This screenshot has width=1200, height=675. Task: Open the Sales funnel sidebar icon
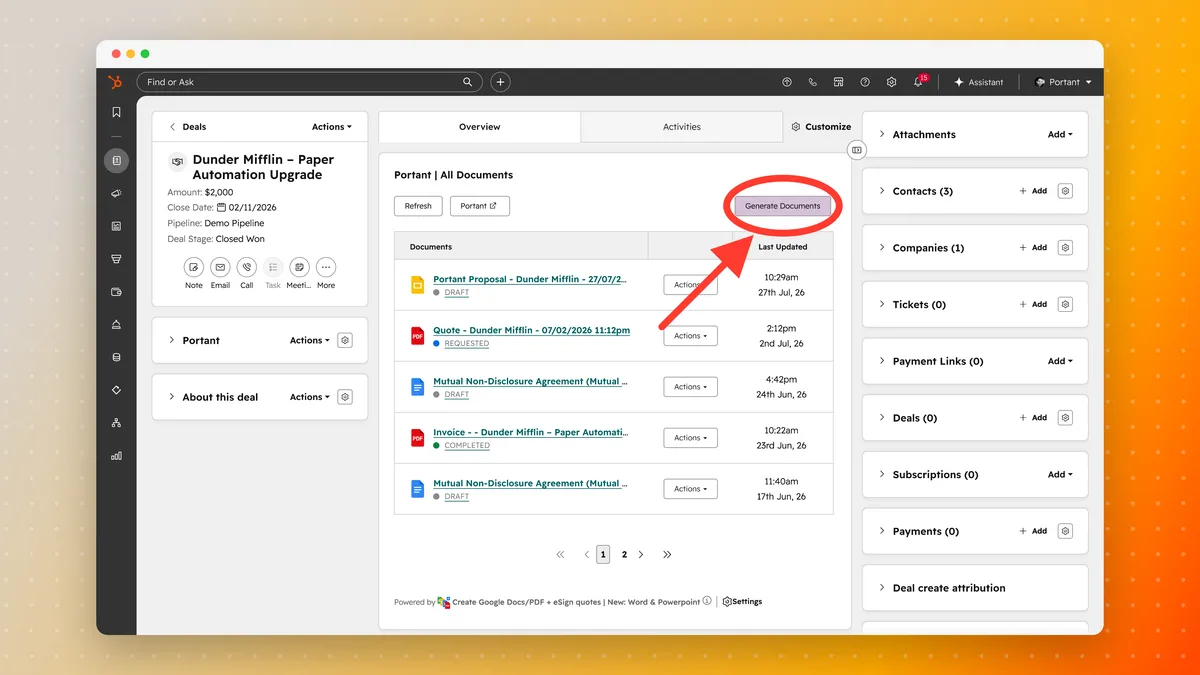coord(117,259)
